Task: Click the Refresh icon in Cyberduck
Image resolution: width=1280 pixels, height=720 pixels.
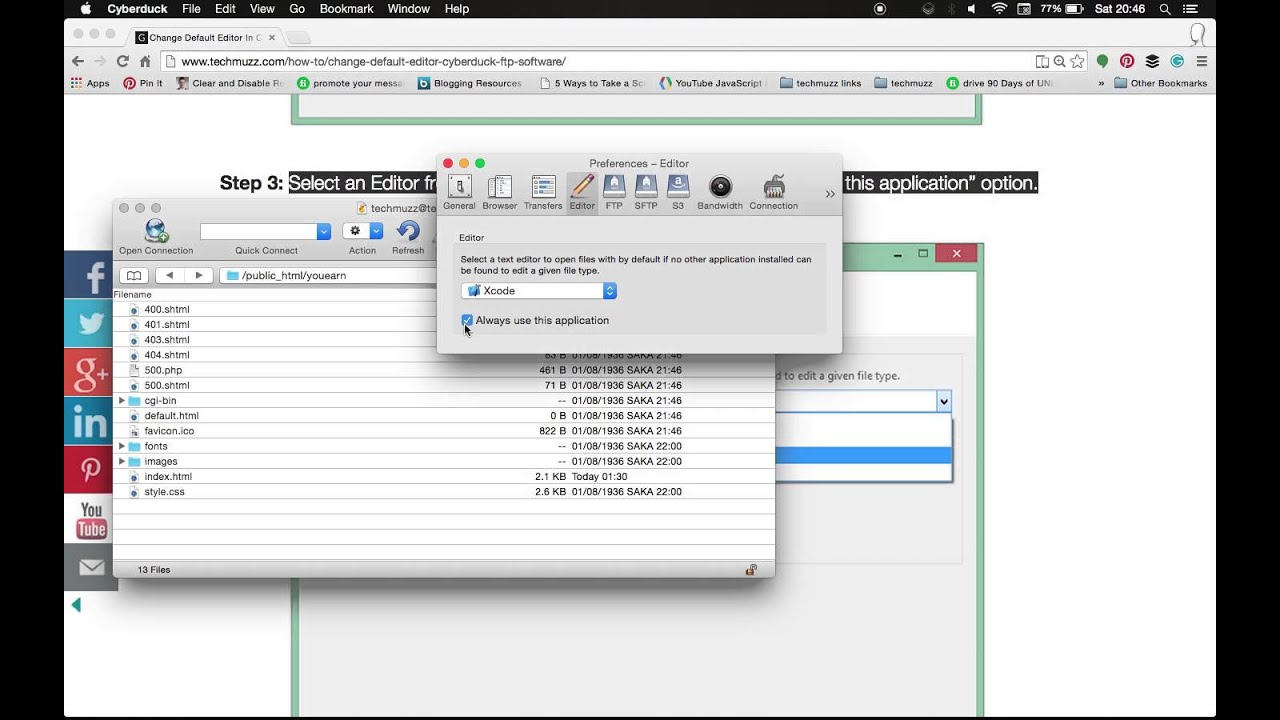Action: pyautogui.click(x=408, y=231)
